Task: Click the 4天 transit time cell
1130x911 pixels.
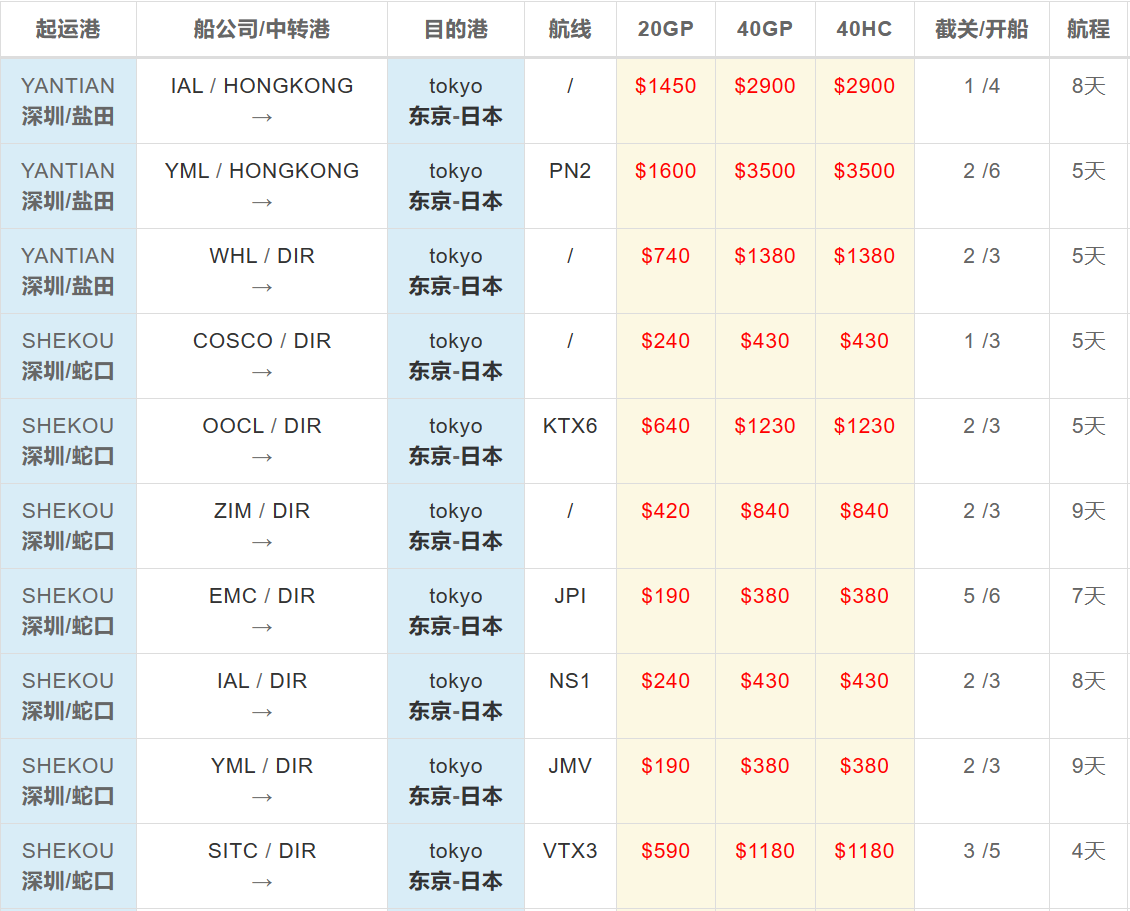Action: [x=1088, y=851]
